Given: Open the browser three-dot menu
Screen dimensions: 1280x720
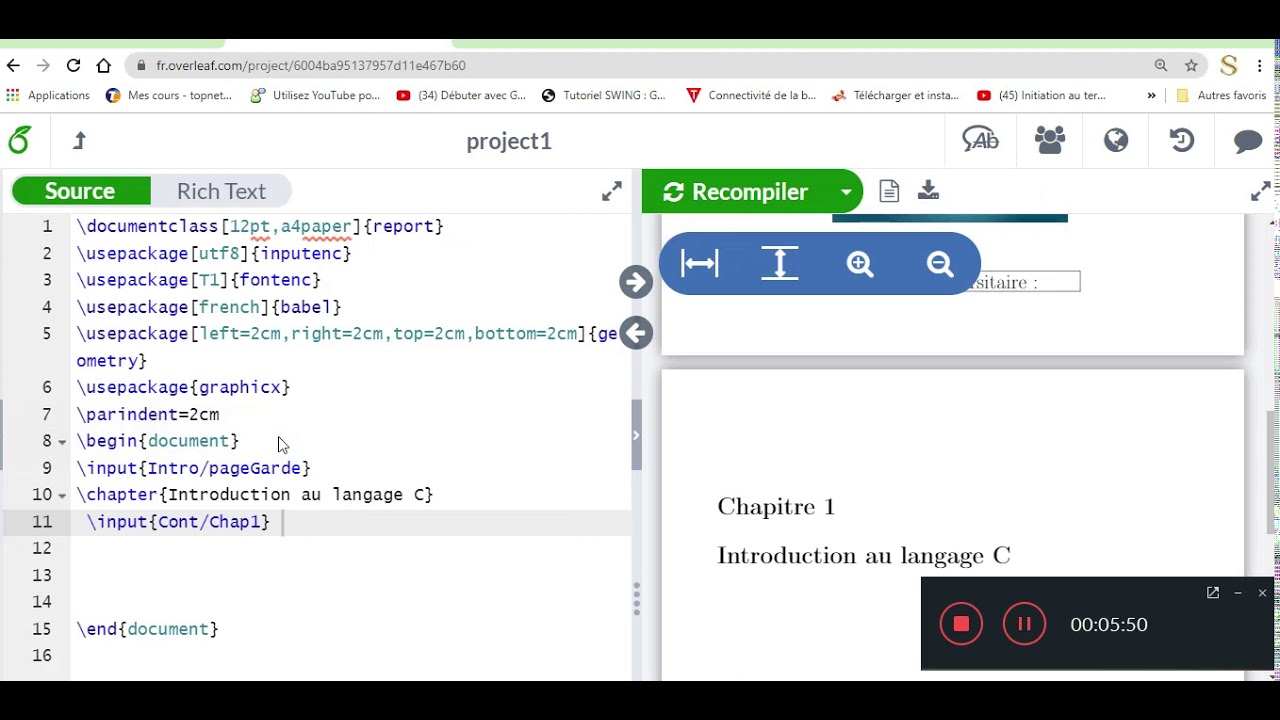Looking at the screenshot, I should 1260,65.
